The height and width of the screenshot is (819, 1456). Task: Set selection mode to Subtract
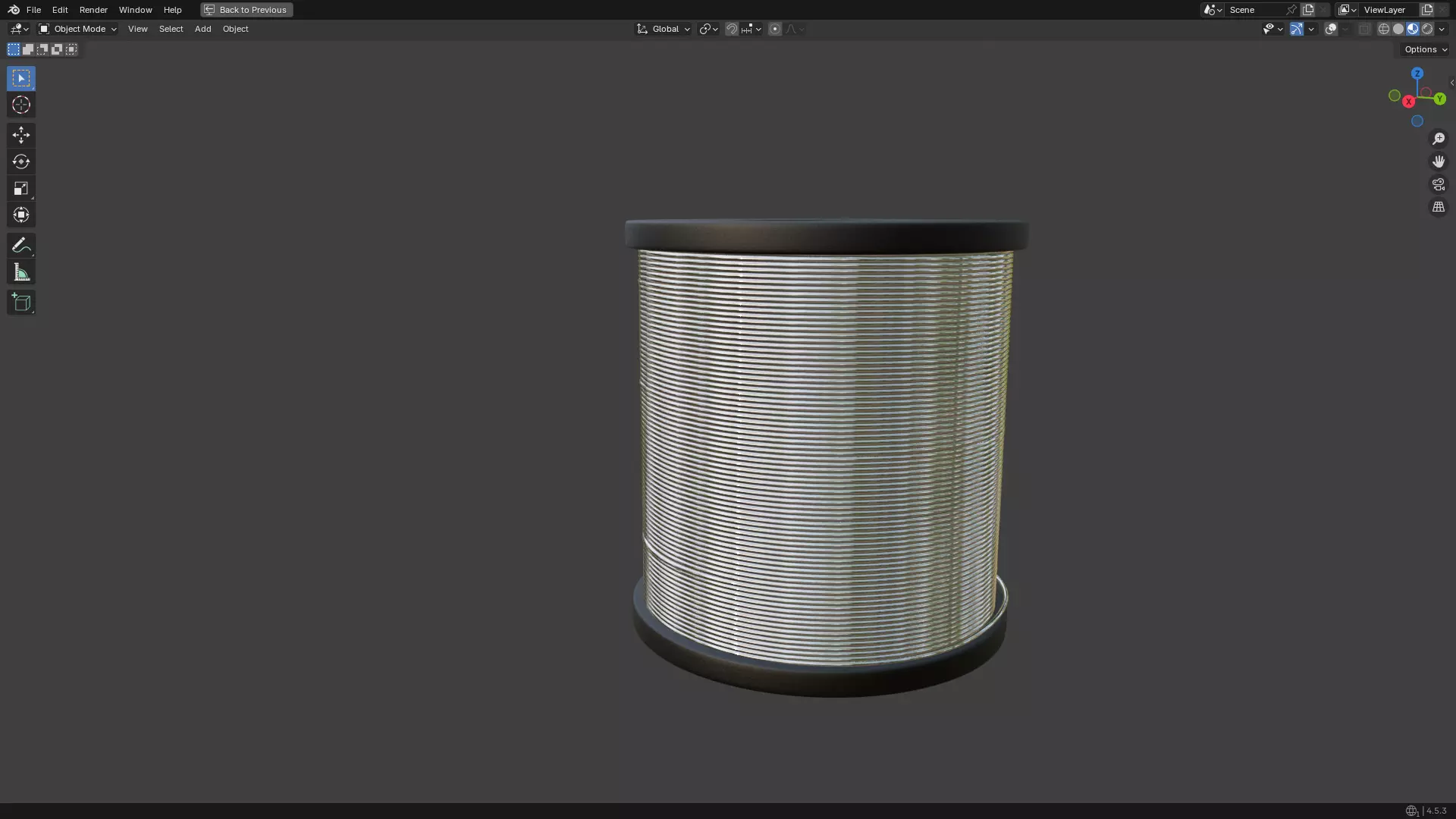pos(42,49)
